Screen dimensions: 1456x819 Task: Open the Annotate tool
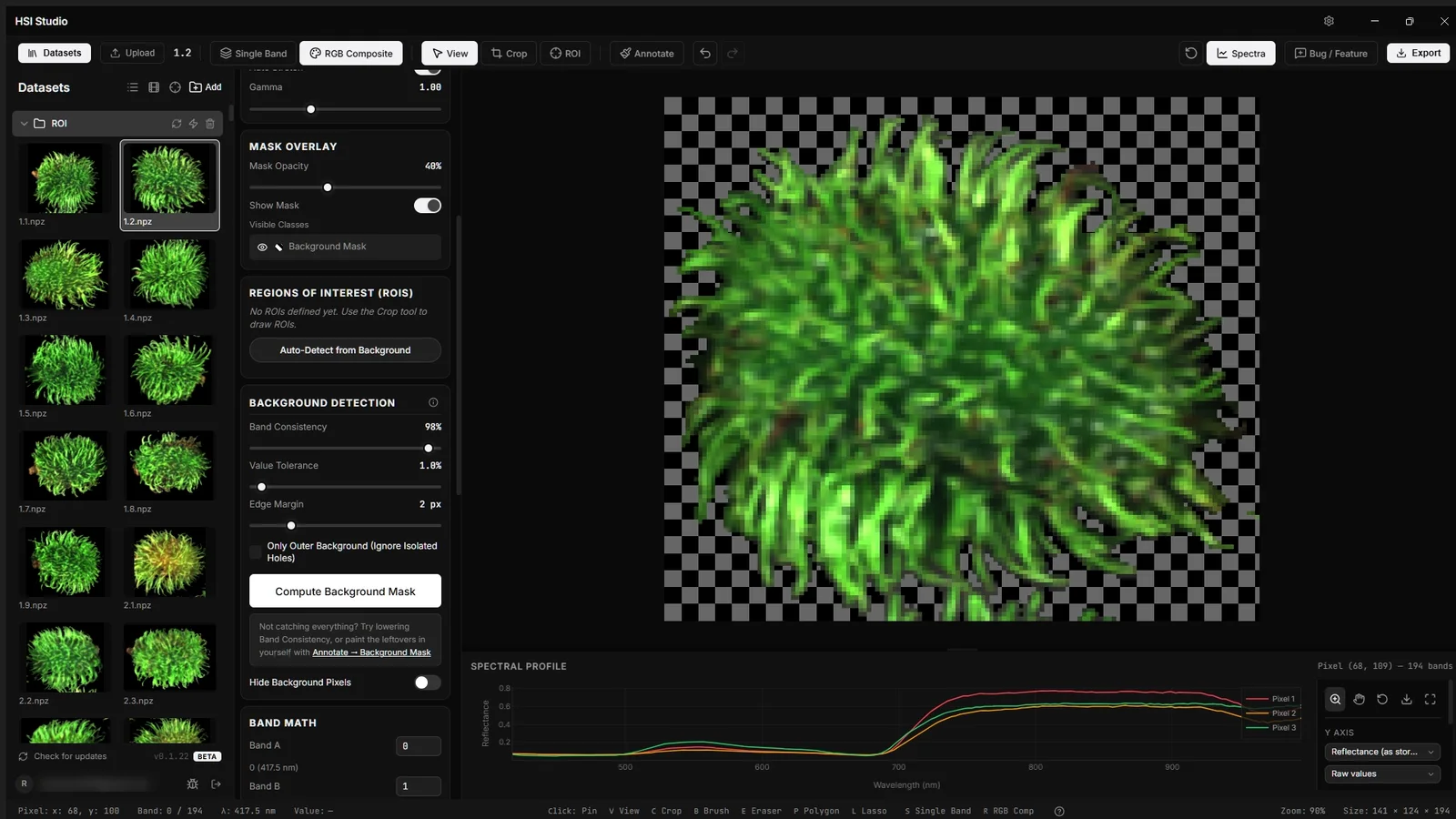pos(647,54)
